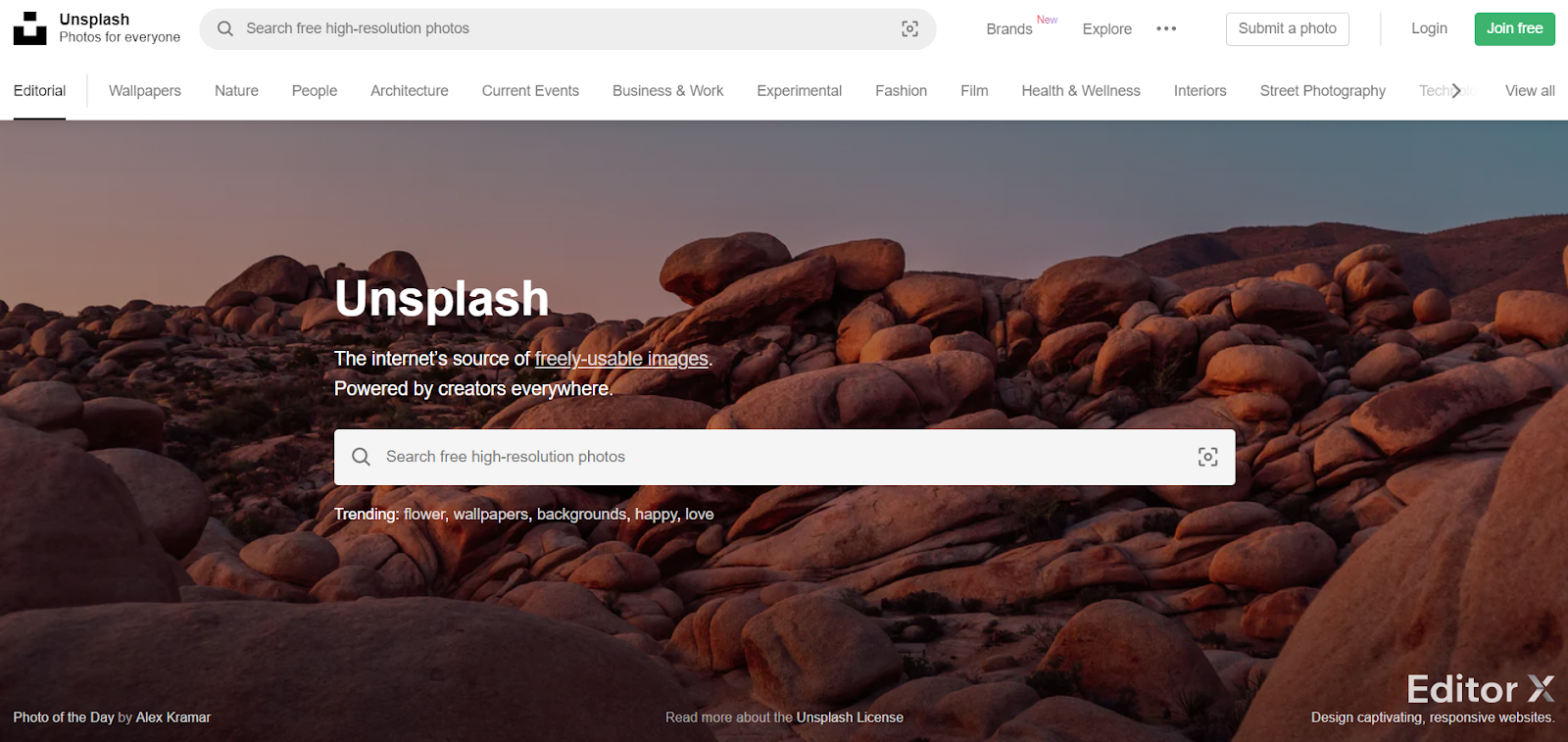Open the Film topic
This screenshot has height=742, width=1568.
coord(974,90)
